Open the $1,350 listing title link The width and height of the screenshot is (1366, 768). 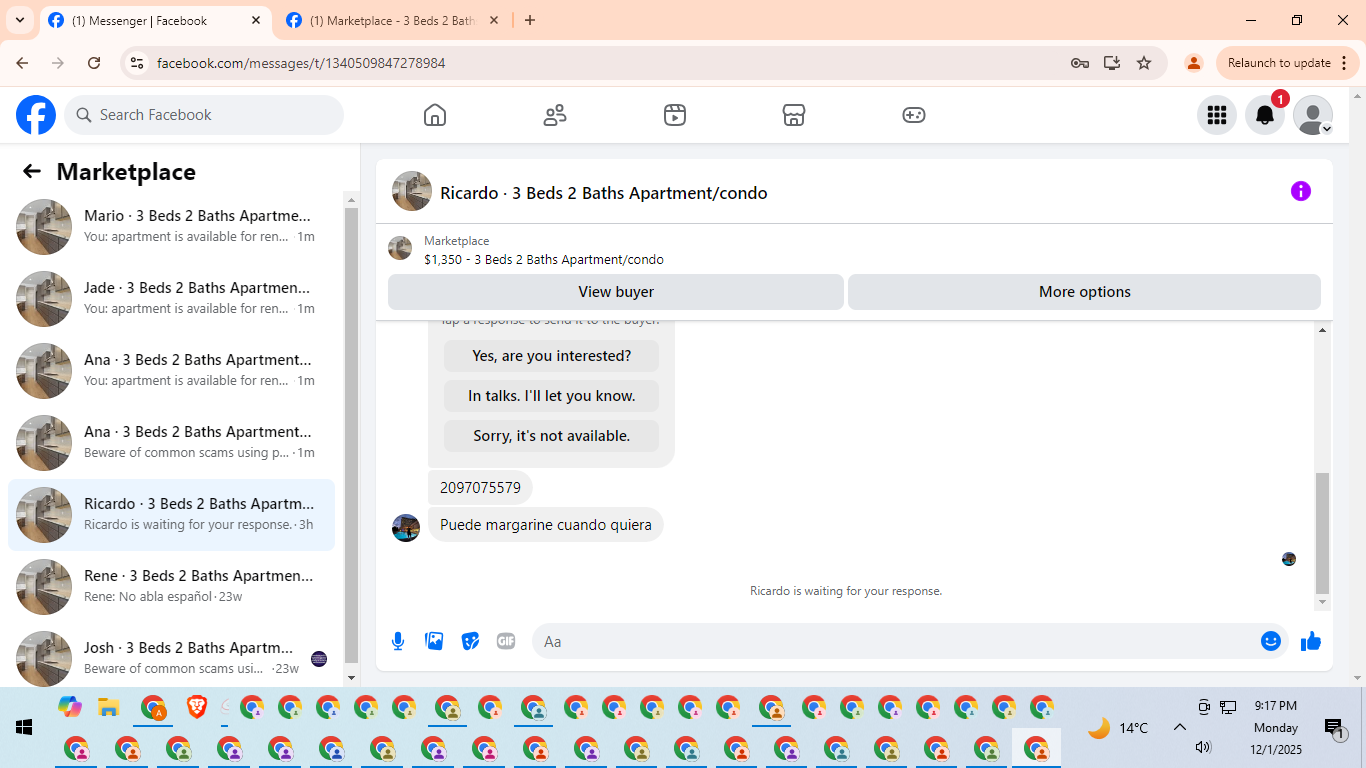(544, 260)
